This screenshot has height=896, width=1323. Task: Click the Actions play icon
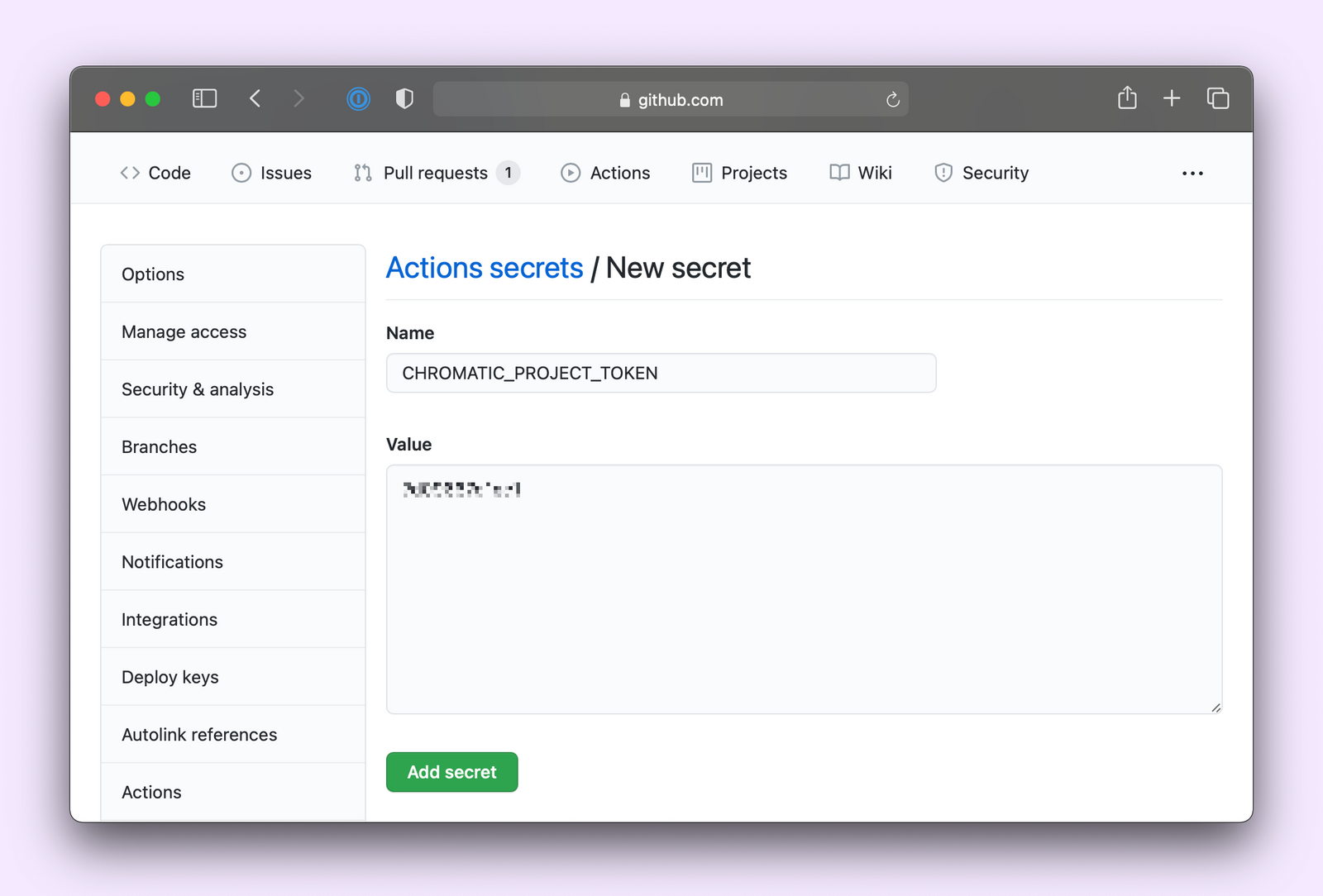pos(571,173)
